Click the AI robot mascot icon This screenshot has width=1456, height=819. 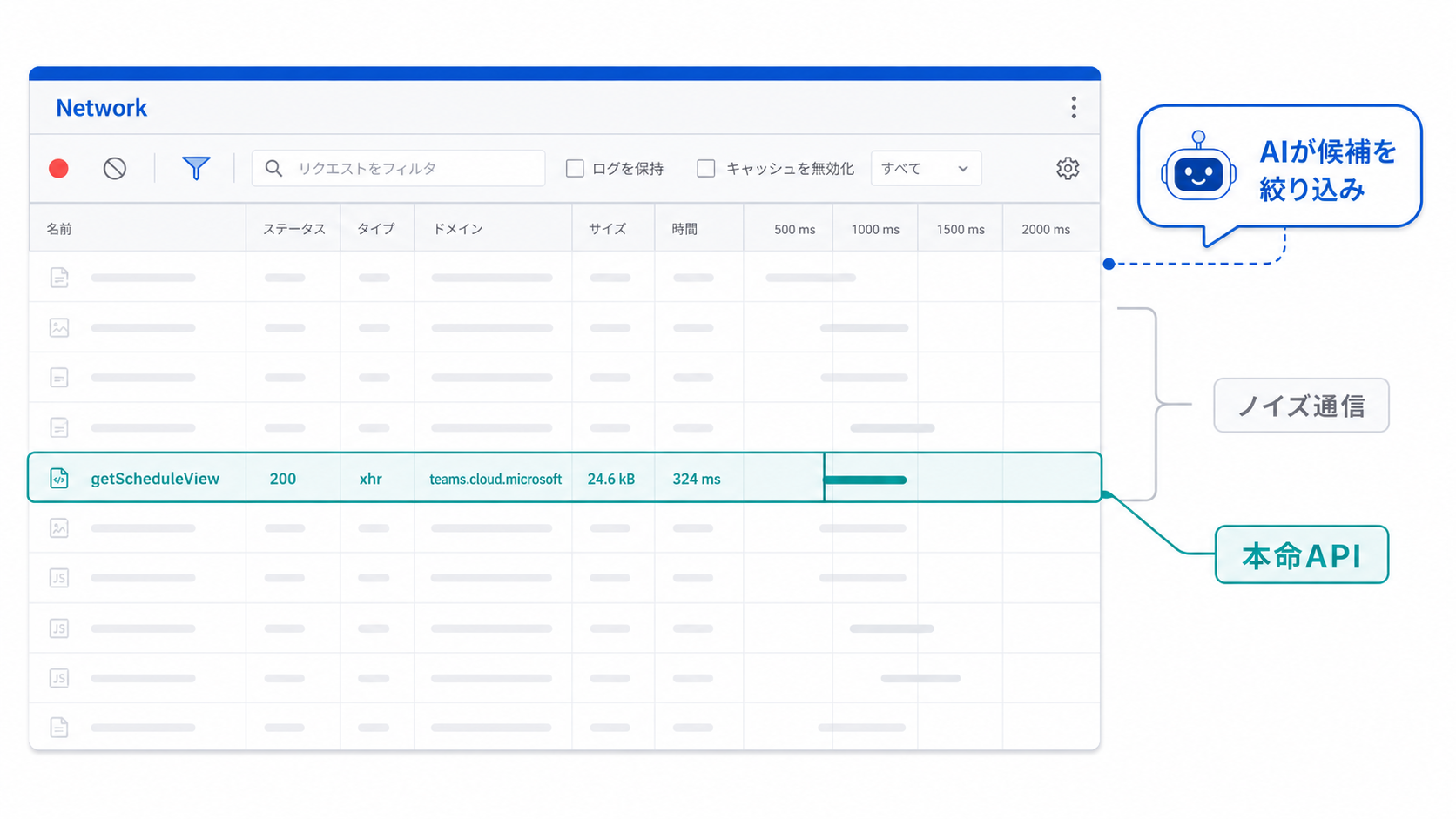point(1199,167)
